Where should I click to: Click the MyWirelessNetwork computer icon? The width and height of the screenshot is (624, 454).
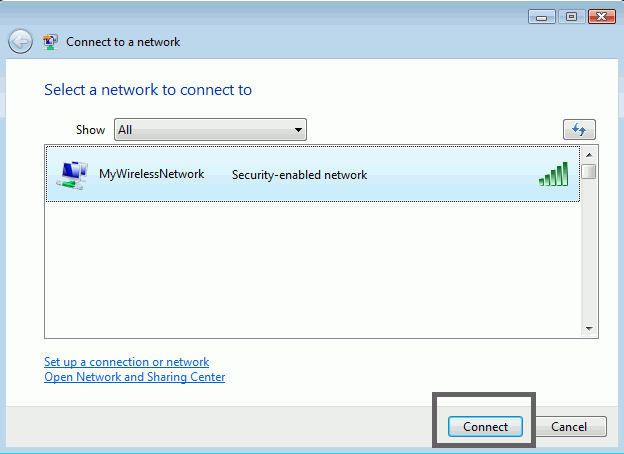72,175
